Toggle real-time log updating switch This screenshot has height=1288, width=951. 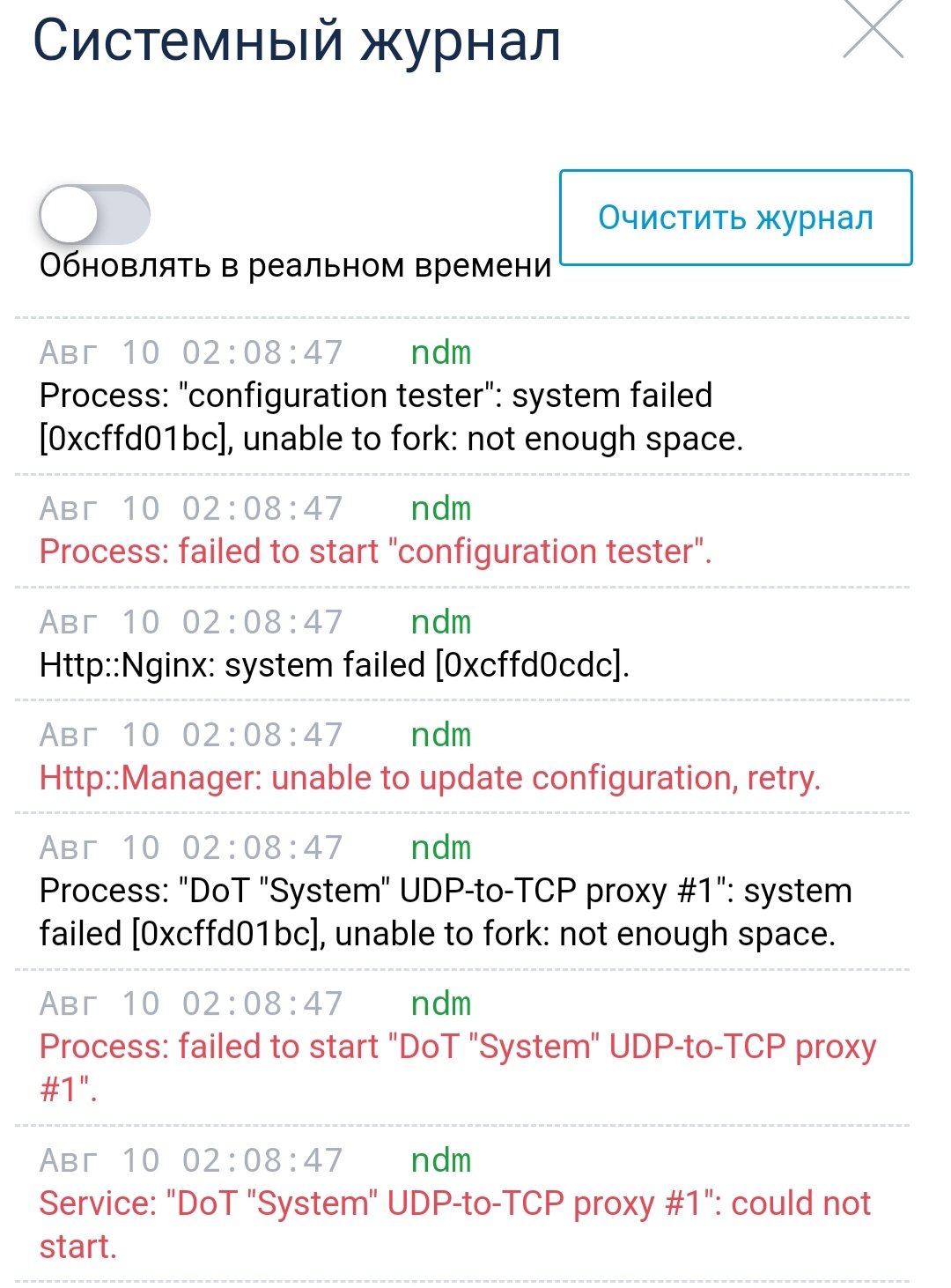[x=95, y=214]
